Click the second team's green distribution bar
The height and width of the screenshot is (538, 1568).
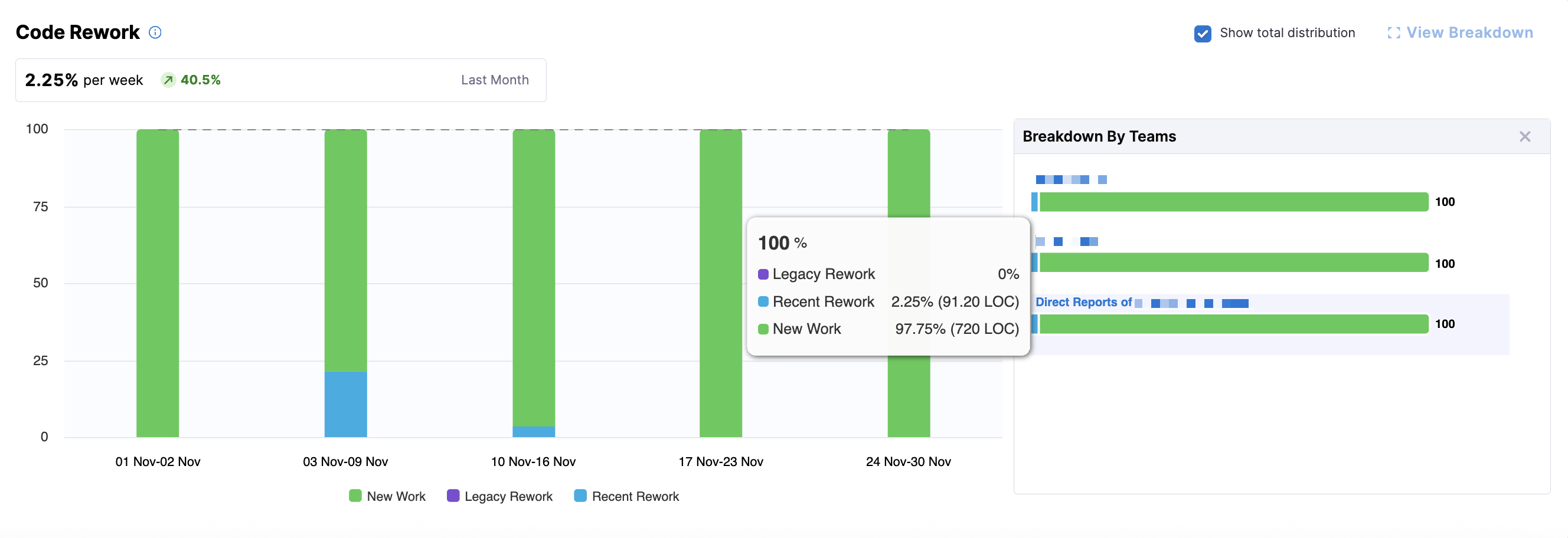[x=1233, y=263]
